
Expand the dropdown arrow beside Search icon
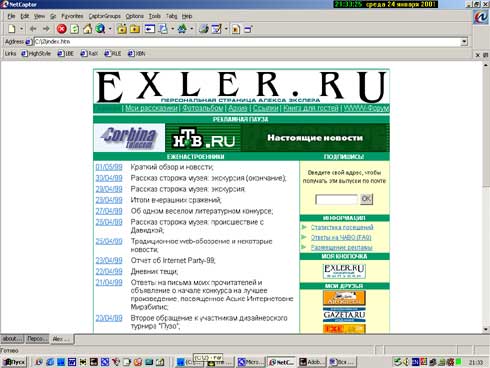(110, 29)
